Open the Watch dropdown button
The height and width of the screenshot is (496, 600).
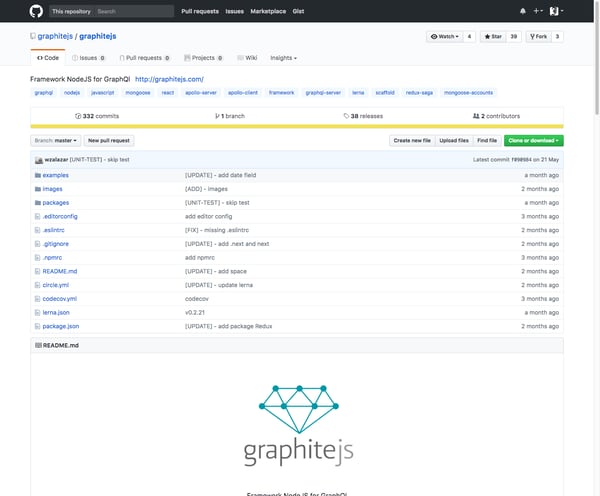[445, 36]
